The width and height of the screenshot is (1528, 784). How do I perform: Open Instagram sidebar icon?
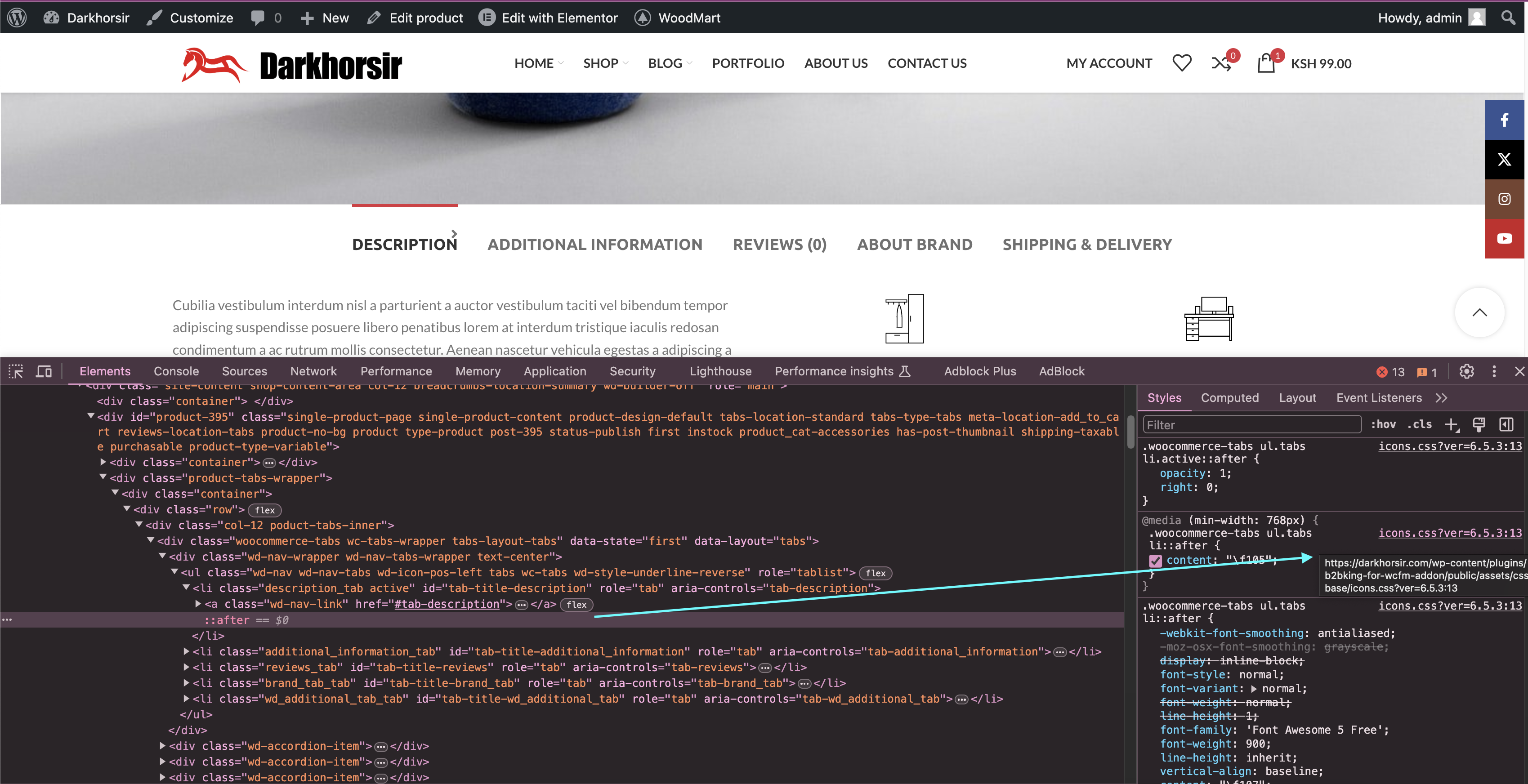click(x=1504, y=199)
